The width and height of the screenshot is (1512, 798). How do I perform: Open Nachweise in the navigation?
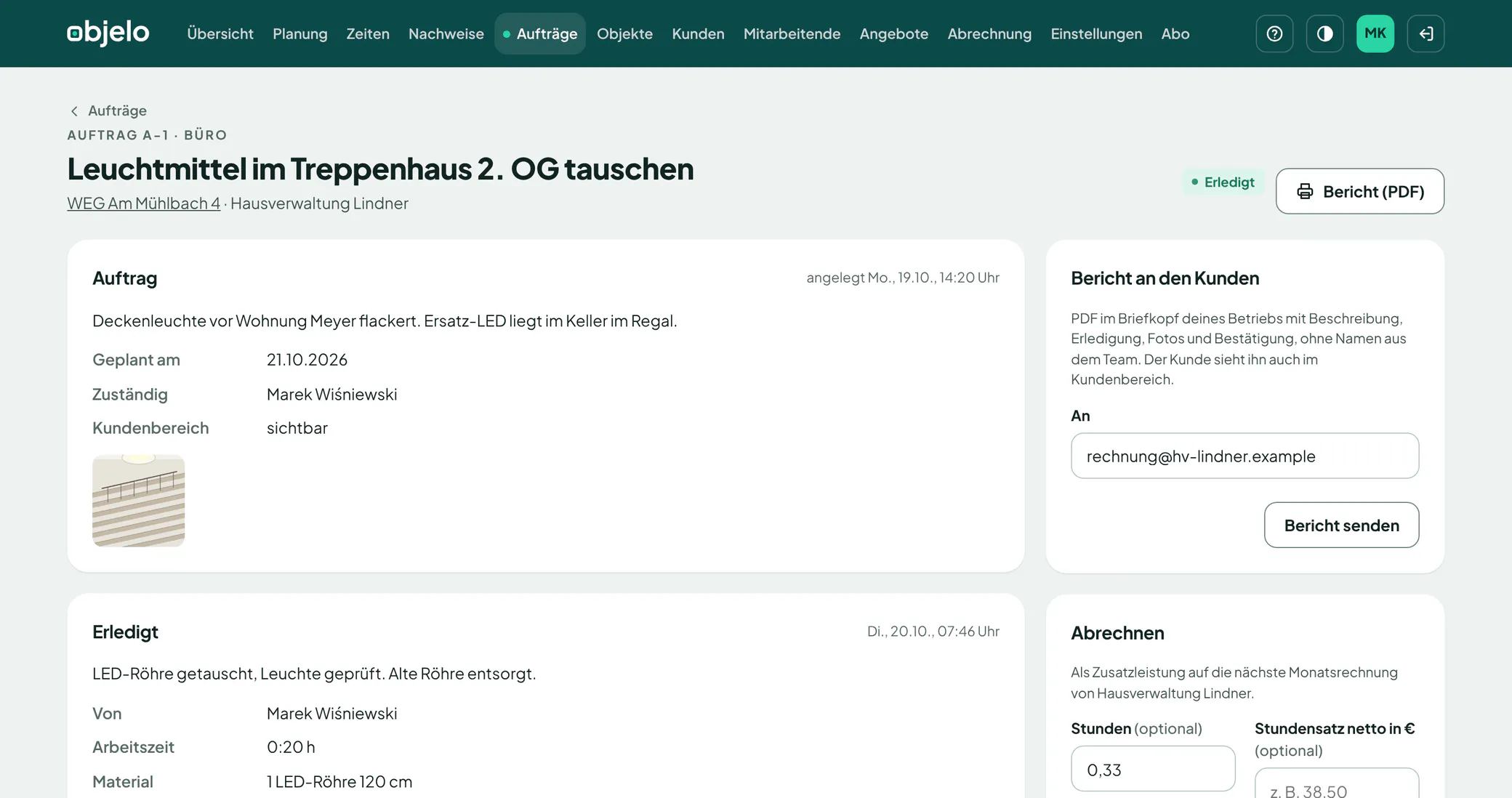[446, 33]
